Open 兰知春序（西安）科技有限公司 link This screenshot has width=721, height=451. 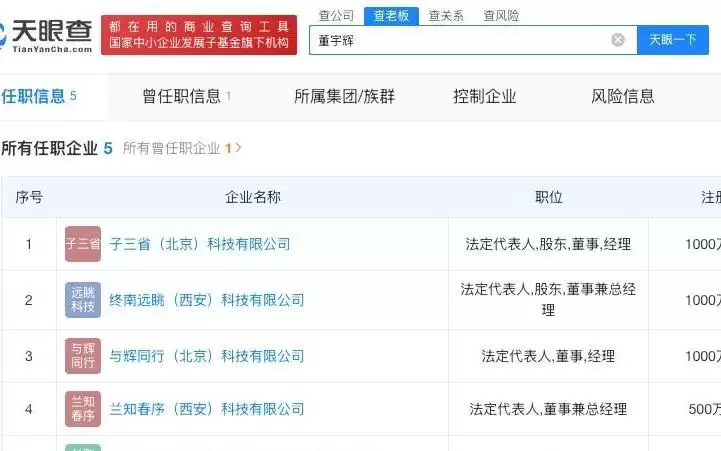207,409
